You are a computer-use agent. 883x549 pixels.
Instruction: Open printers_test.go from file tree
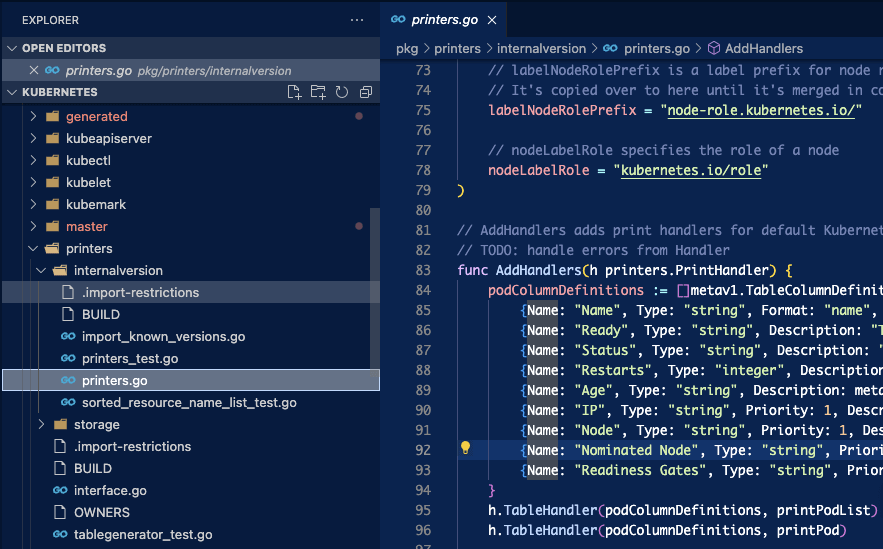point(130,359)
